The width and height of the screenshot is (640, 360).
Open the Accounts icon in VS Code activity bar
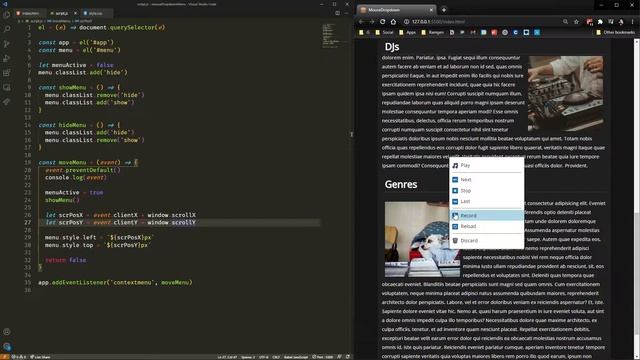[x=7, y=332]
